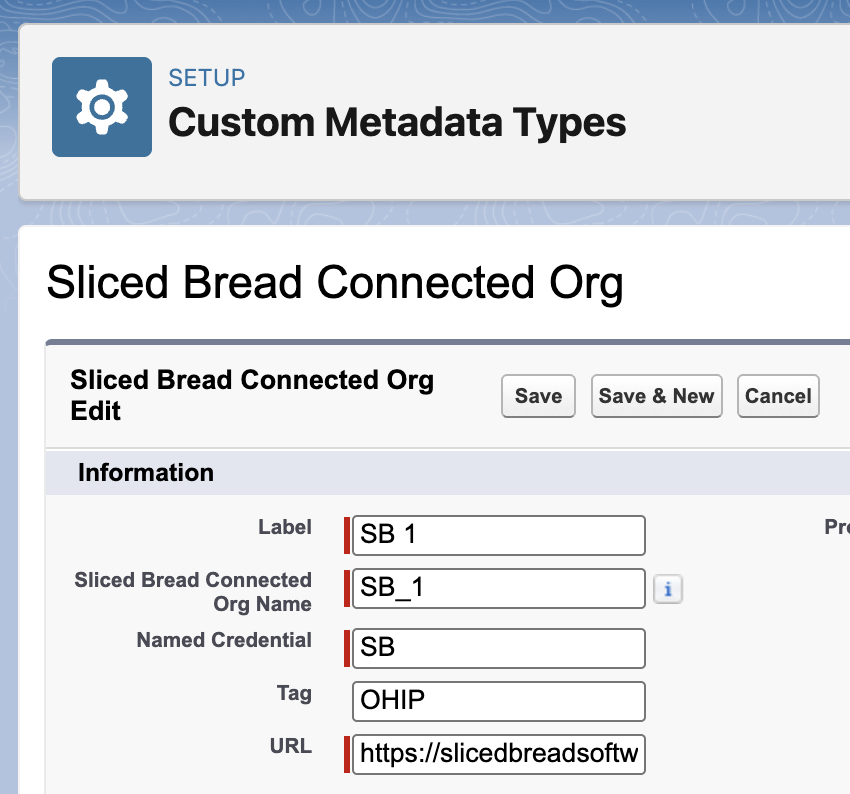Click into the Tag field showing OHIP
The image size is (850, 794).
(x=498, y=701)
